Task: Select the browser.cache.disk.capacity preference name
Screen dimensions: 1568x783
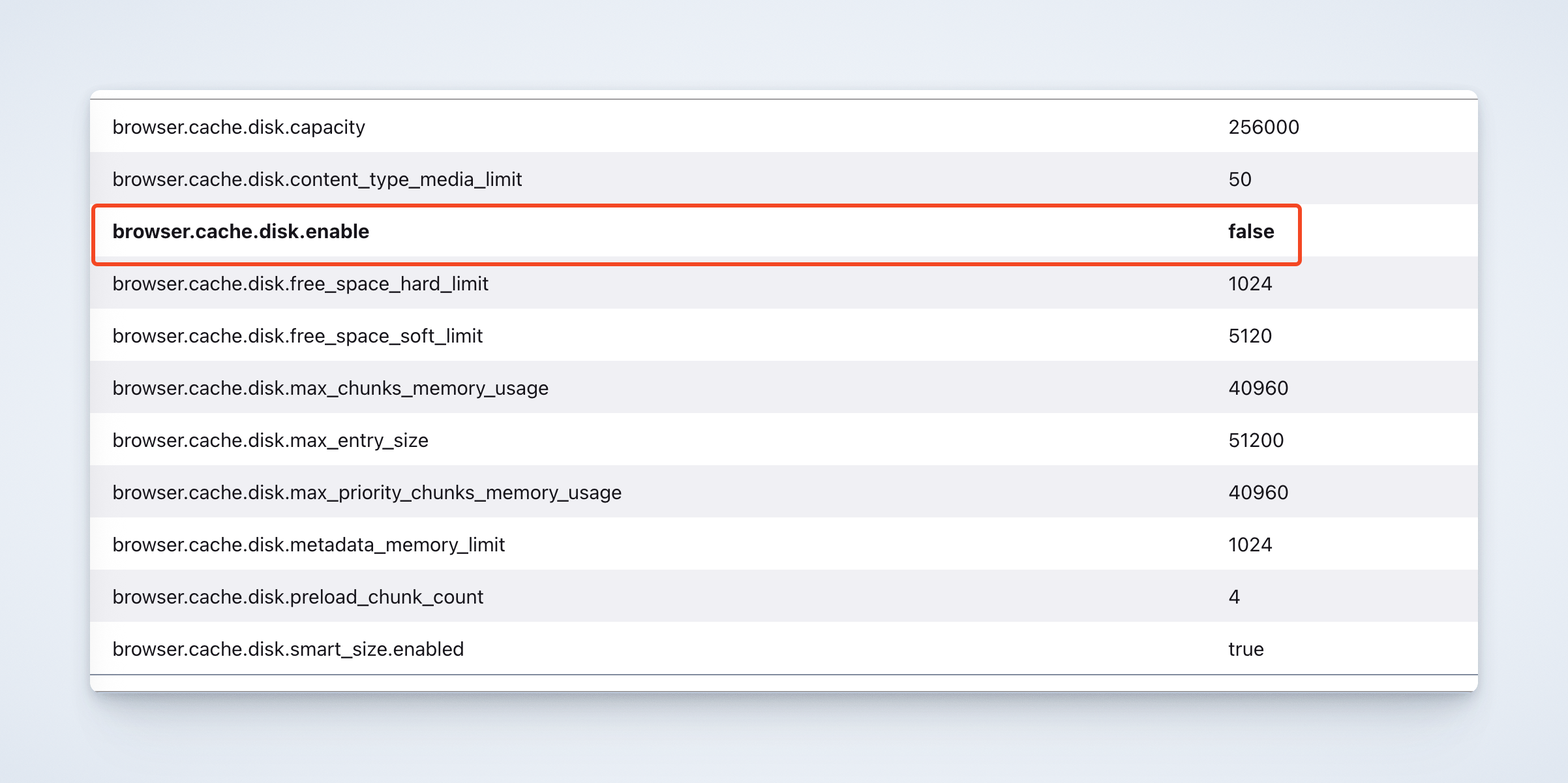Action: (x=239, y=127)
